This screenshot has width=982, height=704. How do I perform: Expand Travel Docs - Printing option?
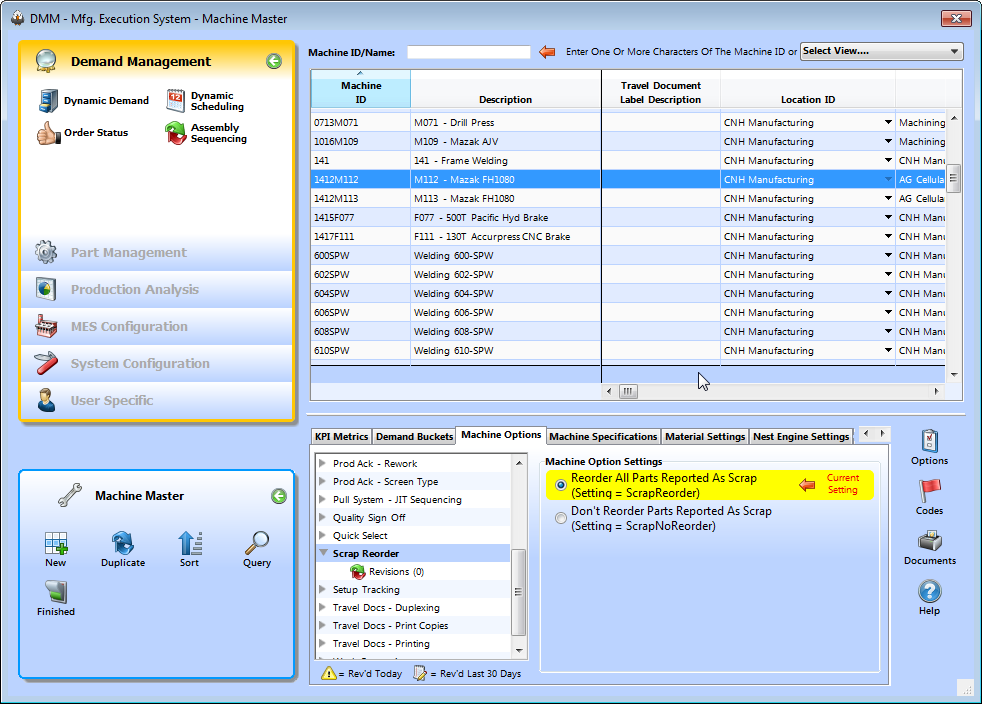(323, 643)
